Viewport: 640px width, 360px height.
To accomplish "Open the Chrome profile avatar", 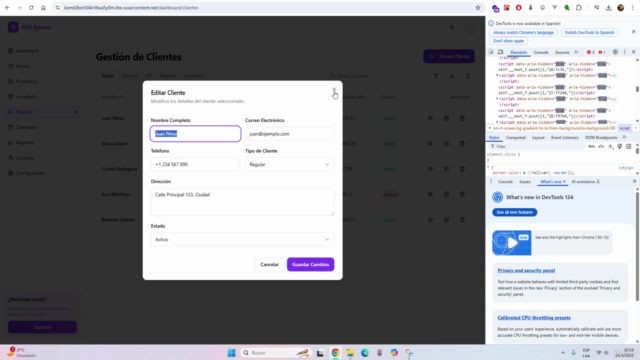I will [620, 8].
